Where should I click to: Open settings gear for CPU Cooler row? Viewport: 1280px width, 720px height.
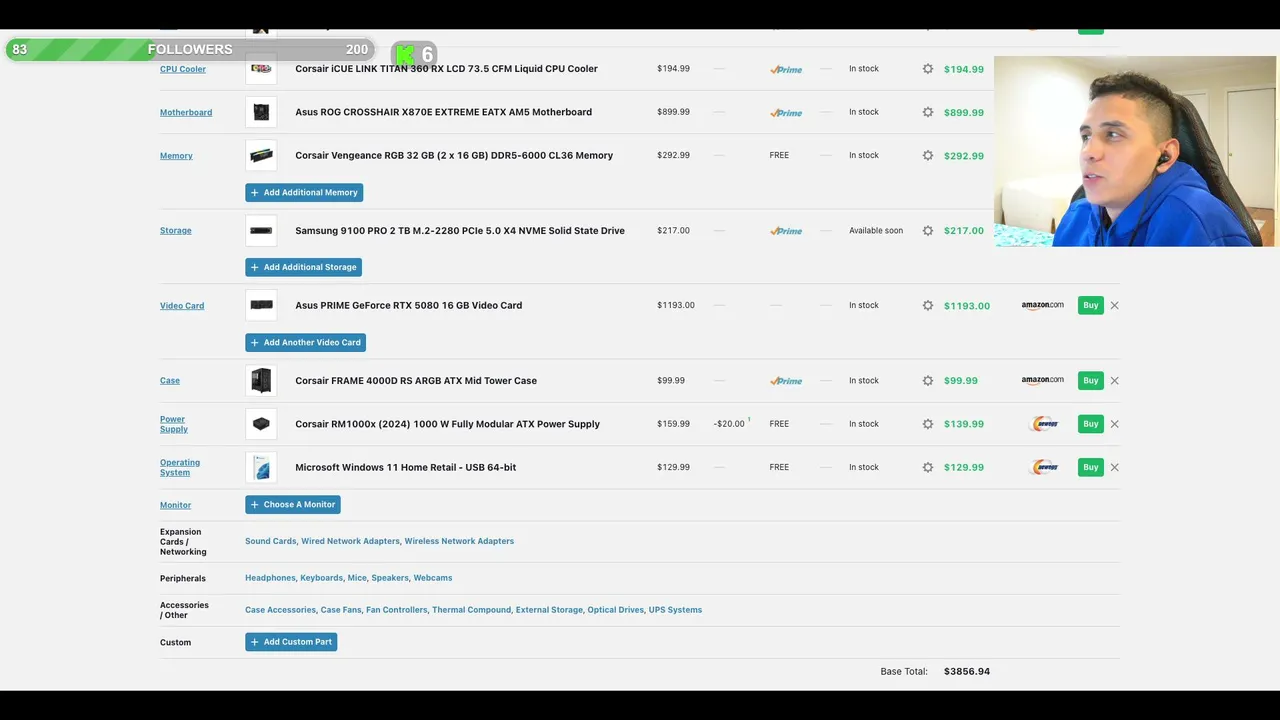(928, 69)
